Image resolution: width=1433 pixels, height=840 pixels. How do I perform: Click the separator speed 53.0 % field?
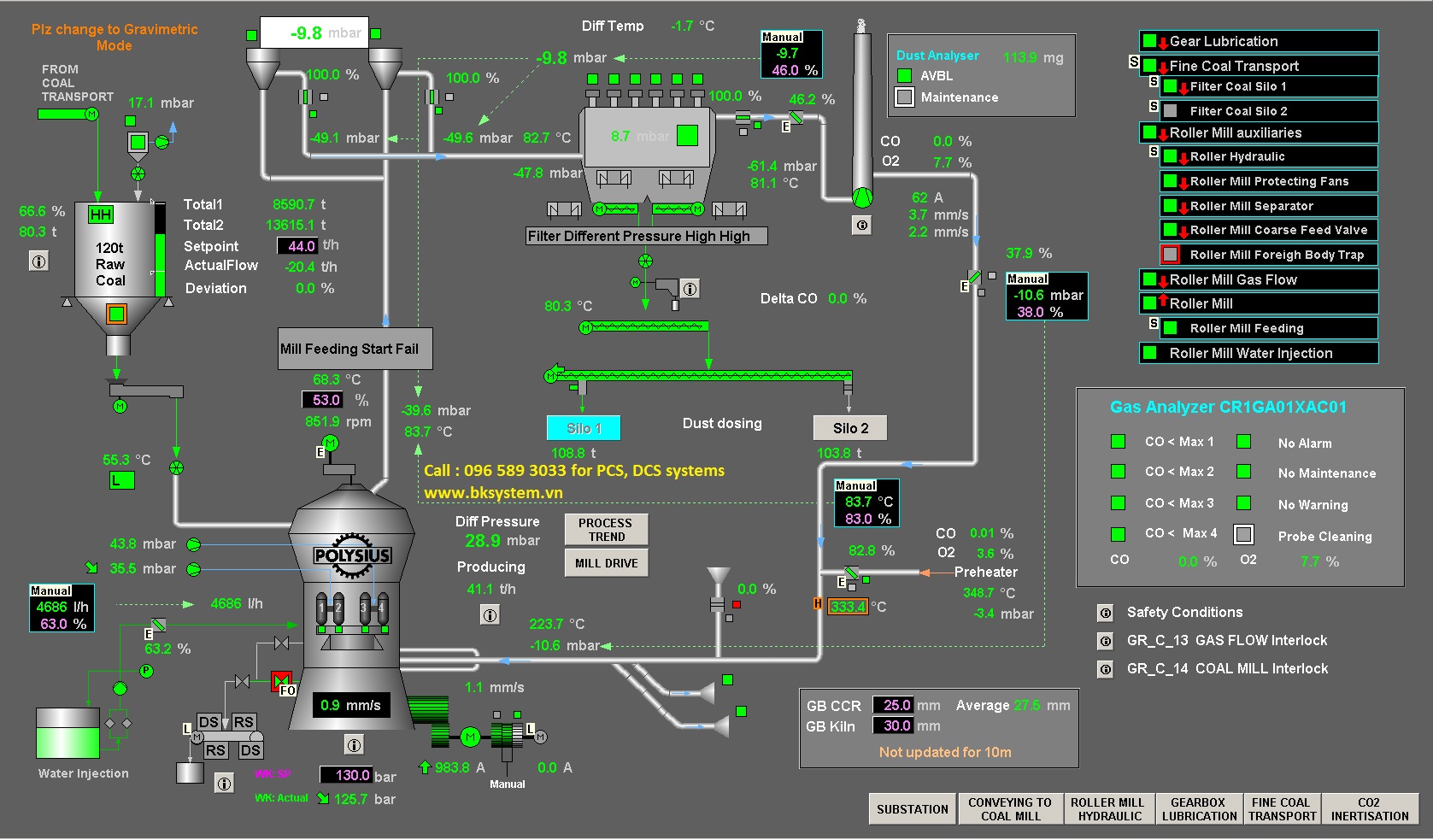(323, 400)
